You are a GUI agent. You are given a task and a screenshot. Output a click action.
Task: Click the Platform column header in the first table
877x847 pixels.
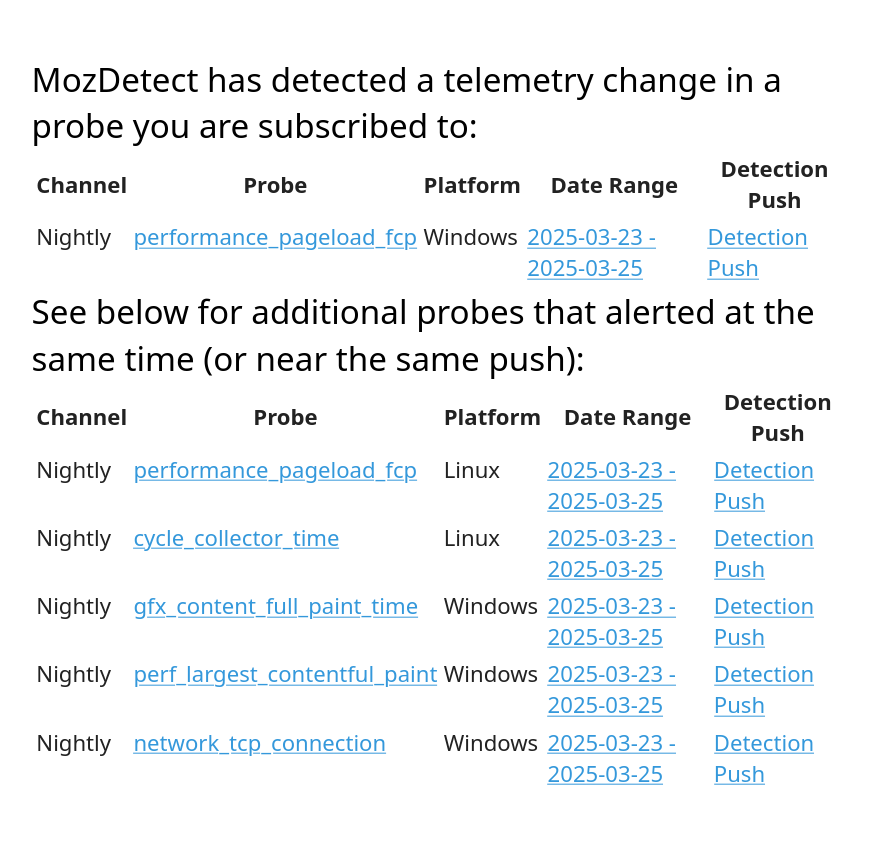[472, 186]
